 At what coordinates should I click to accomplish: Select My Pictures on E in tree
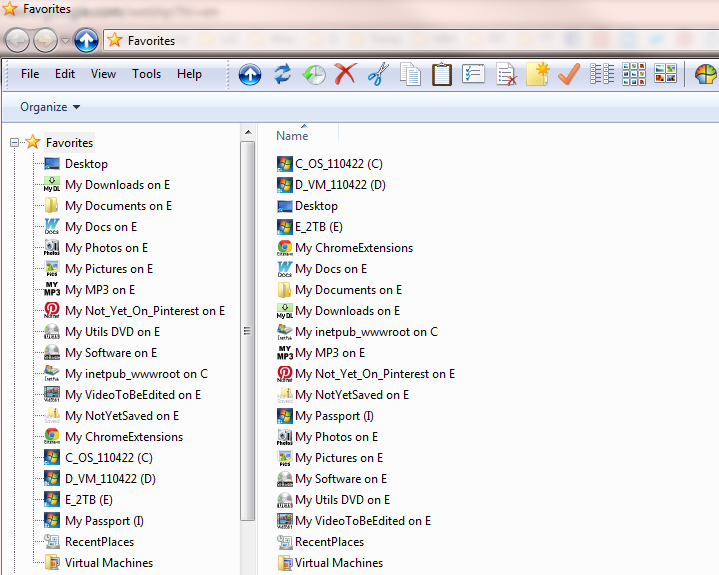(109, 269)
